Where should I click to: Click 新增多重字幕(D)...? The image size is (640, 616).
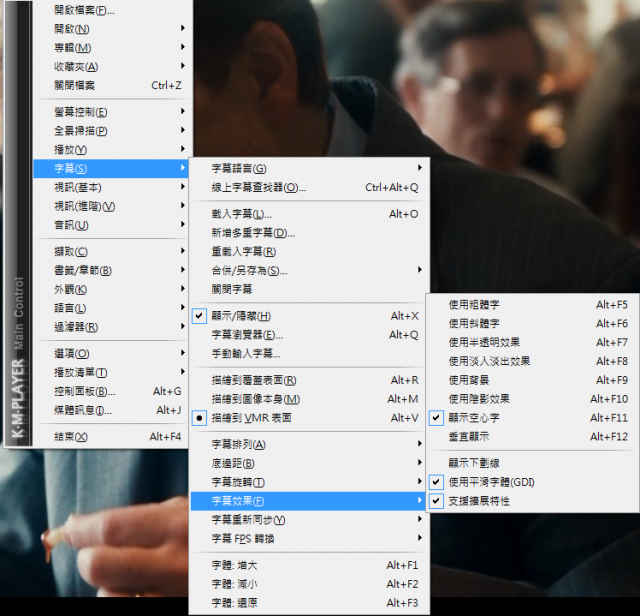pyautogui.click(x=309, y=233)
